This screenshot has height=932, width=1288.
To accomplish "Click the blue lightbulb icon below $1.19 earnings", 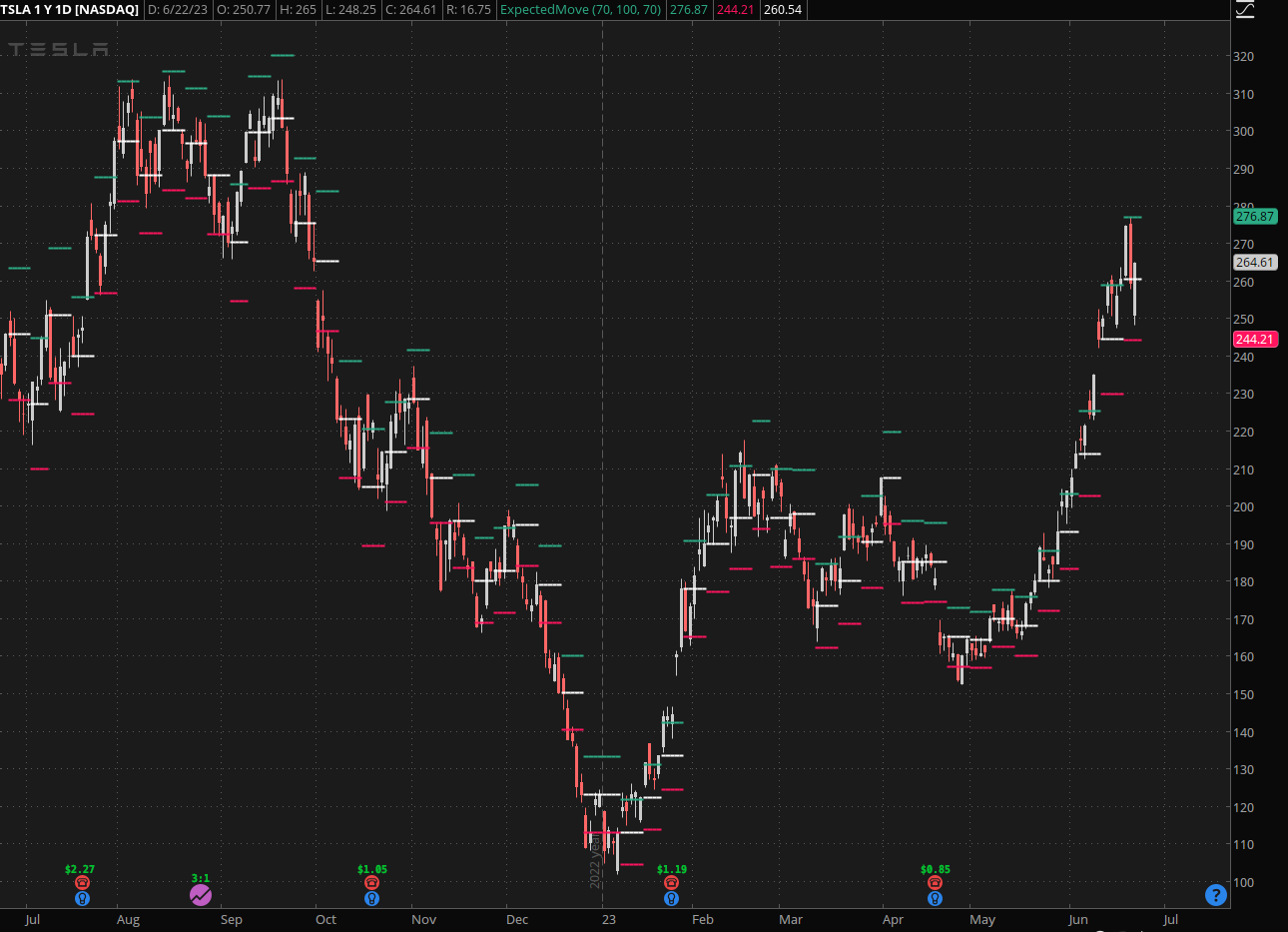I will click(x=671, y=898).
